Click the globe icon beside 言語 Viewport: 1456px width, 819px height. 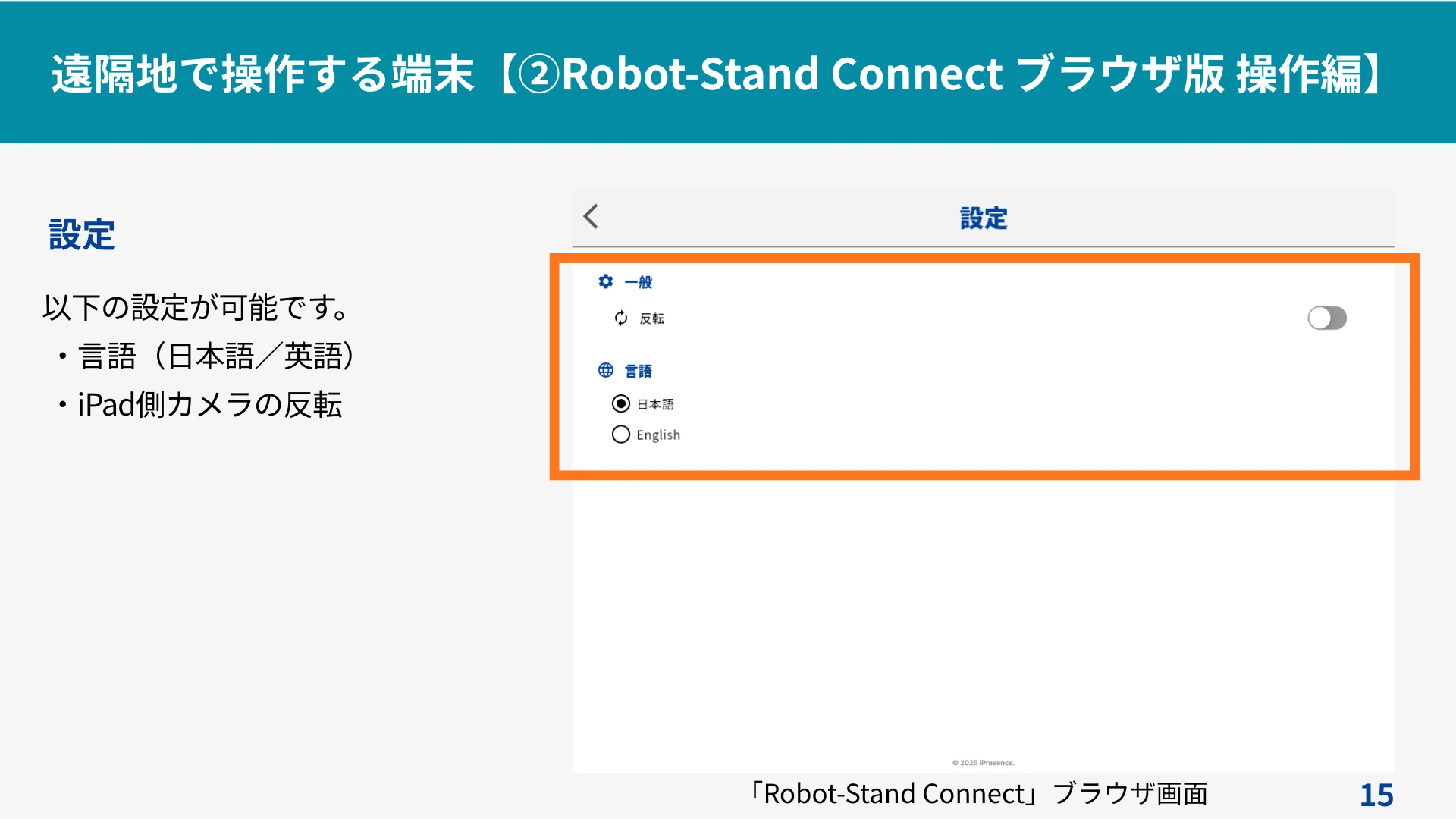point(605,371)
